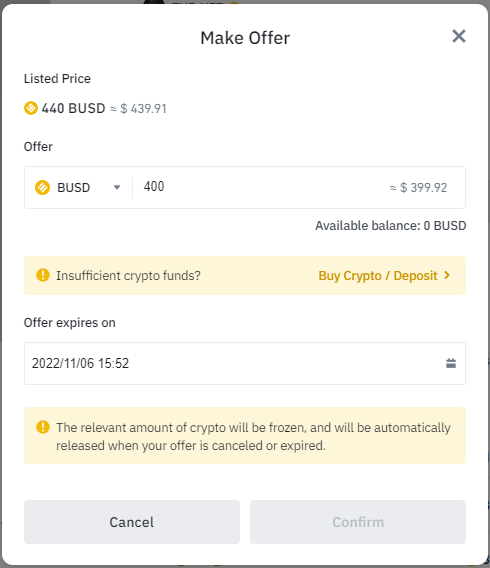490x568 pixels.
Task: Click the chevron arrow after Buy Crypto / Deposit
Action: coord(447,275)
